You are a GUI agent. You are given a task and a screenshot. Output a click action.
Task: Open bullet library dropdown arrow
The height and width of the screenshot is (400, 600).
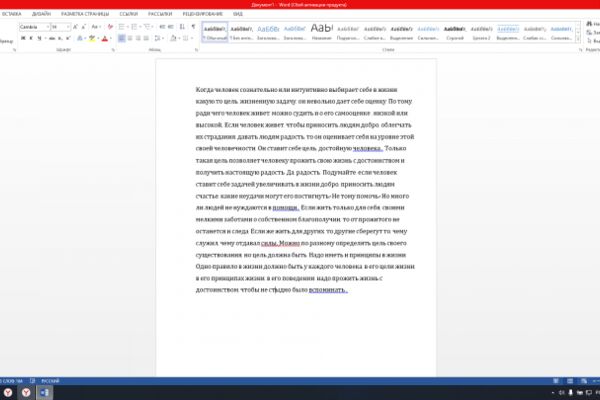[x=127, y=27]
